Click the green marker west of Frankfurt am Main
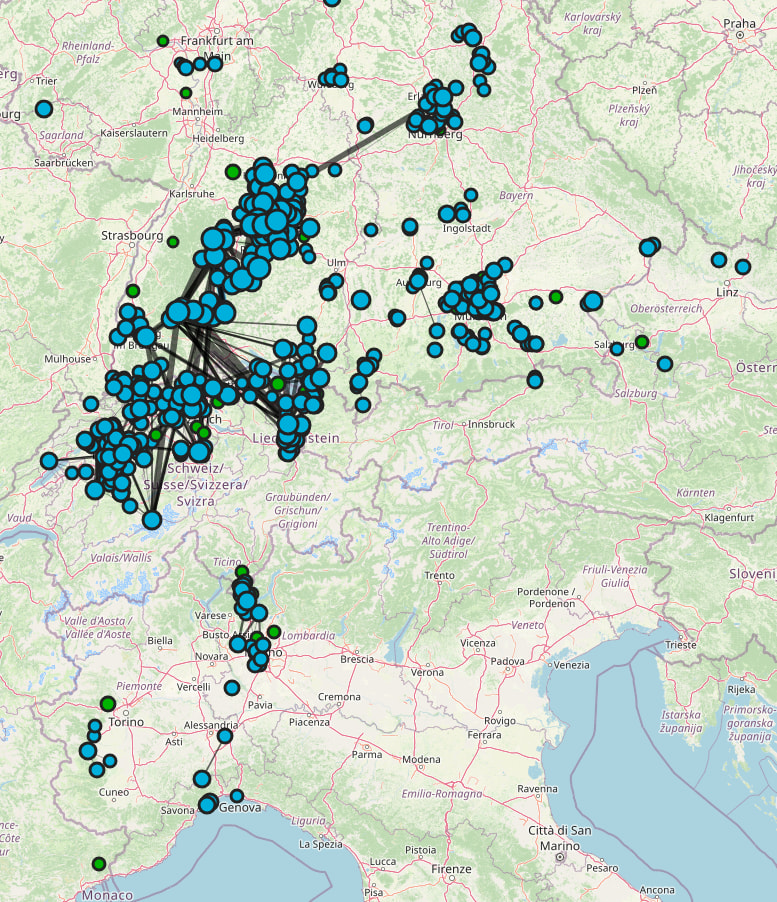Image resolution: width=777 pixels, height=902 pixels. [163, 41]
